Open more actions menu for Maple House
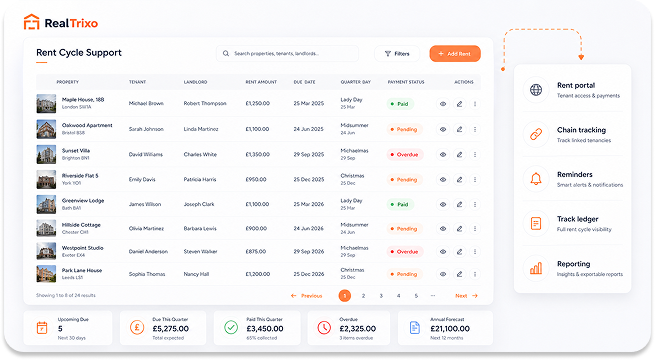The width and height of the screenshot is (655, 360). pos(475,104)
